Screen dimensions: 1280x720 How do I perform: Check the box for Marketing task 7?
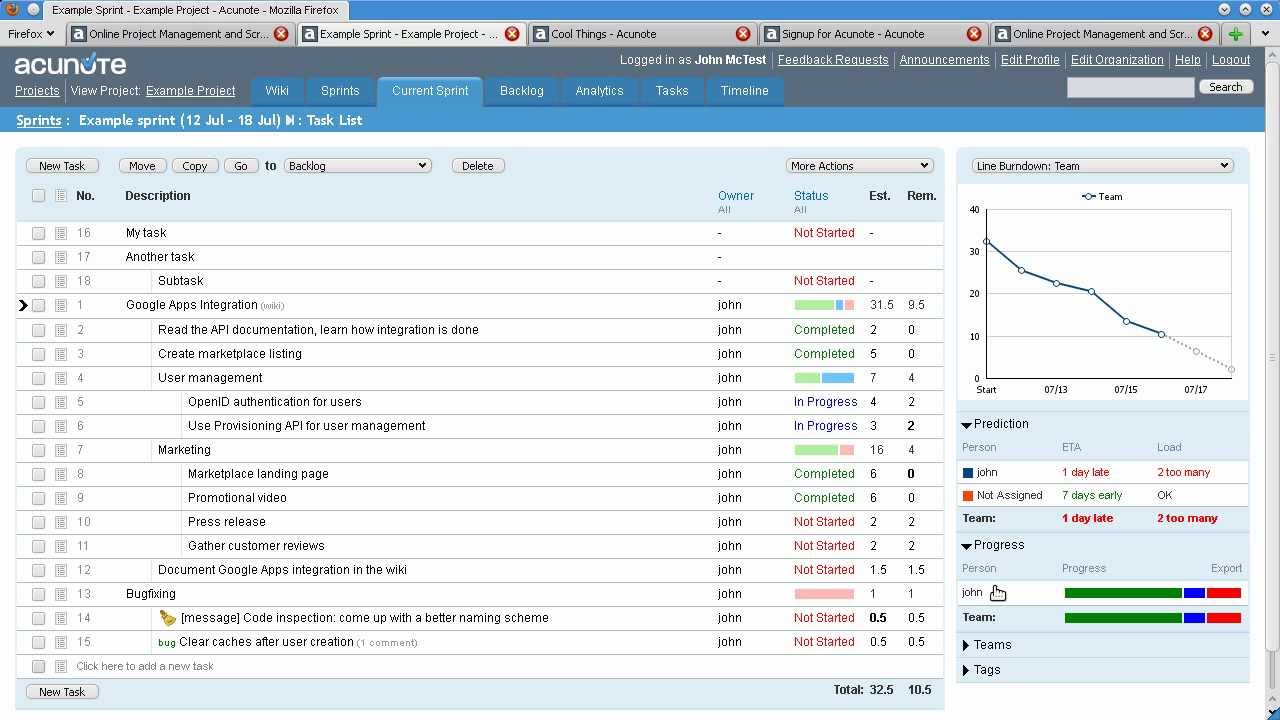[x=38, y=450]
